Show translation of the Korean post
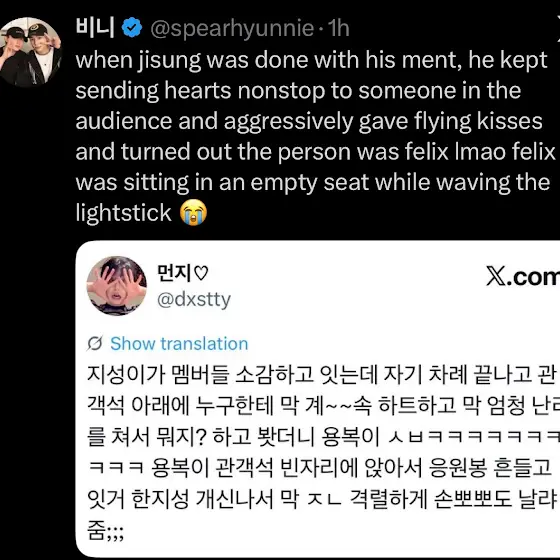This screenshot has width=560, height=560. click(x=179, y=344)
